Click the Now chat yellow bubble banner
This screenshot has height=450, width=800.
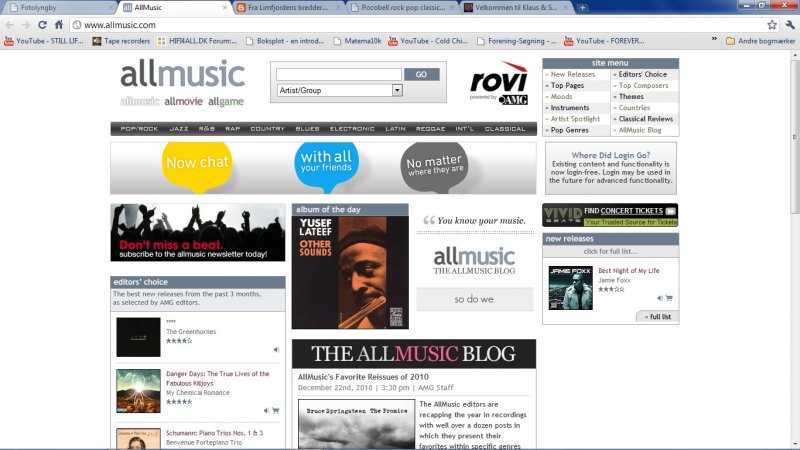coord(197,166)
